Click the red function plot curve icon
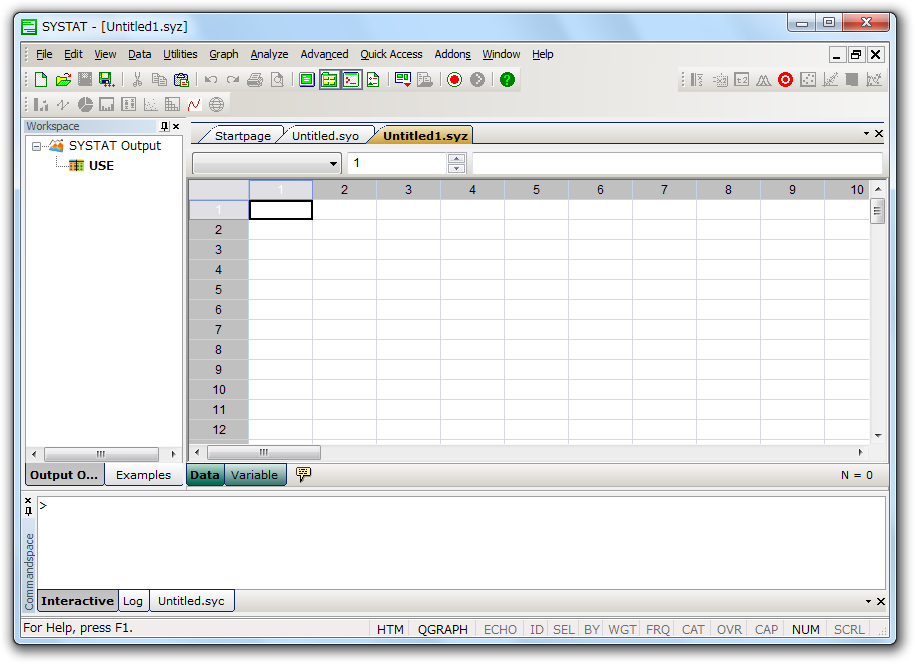Screen dimensions: 915x664 tap(194, 104)
